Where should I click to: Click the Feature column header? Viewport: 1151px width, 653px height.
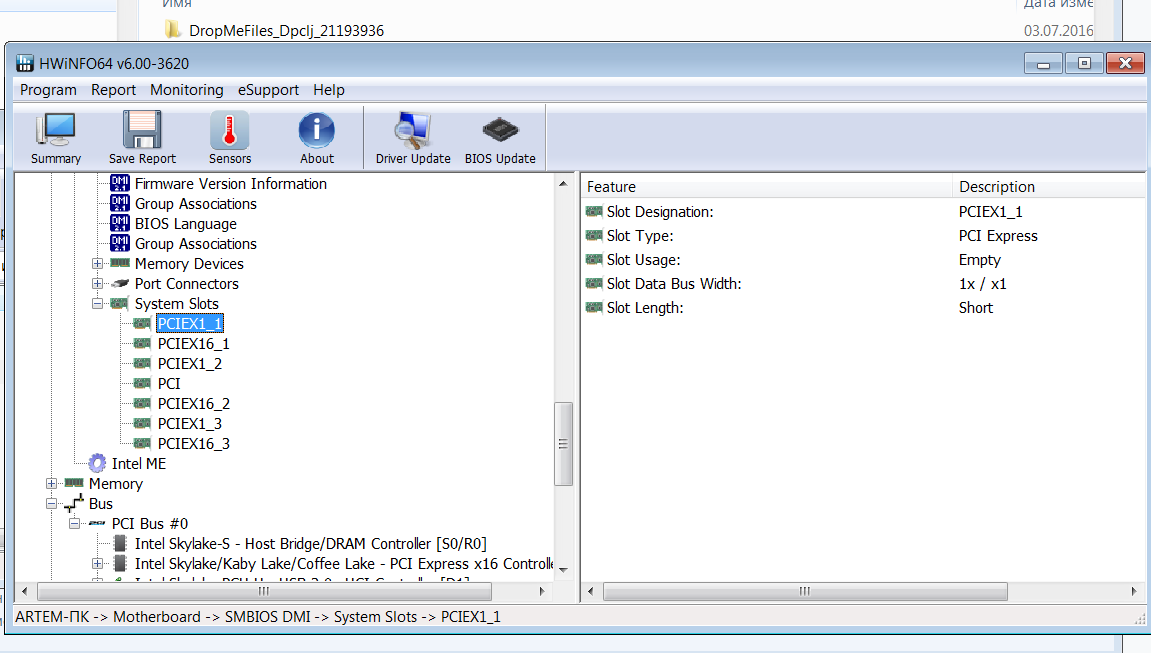click(766, 186)
